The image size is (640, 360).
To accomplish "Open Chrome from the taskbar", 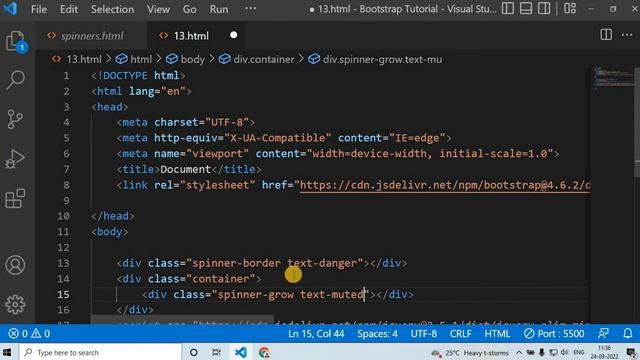I will 264,352.
